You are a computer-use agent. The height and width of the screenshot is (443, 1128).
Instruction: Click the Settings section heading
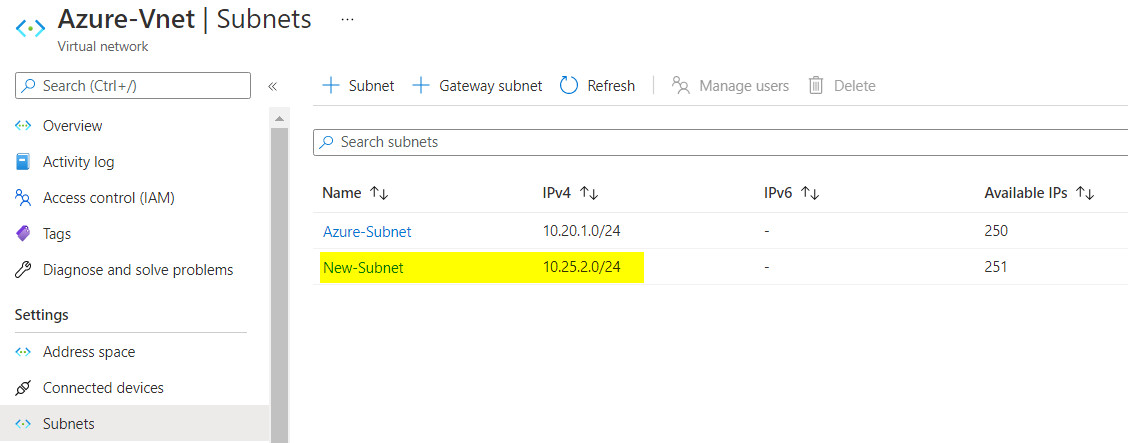coord(42,315)
